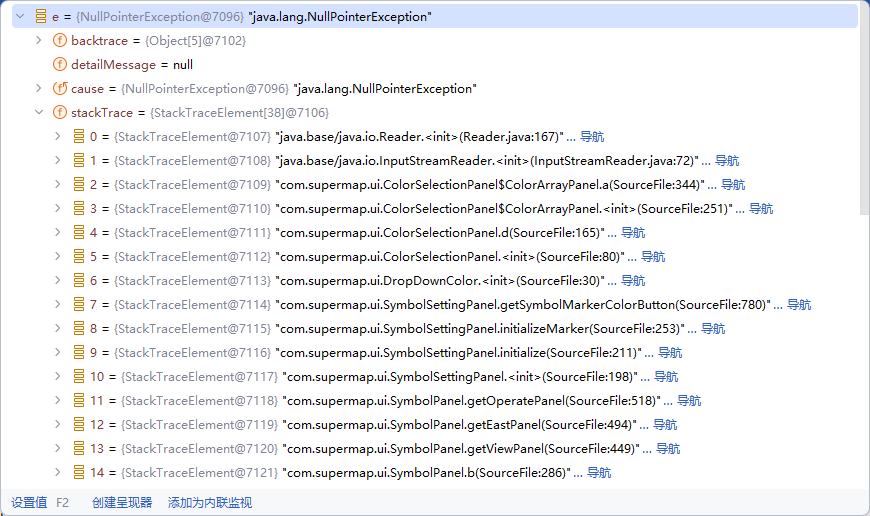The width and height of the screenshot is (870, 516).
Task: Expand the backtrace field node
Action: click(x=39, y=41)
